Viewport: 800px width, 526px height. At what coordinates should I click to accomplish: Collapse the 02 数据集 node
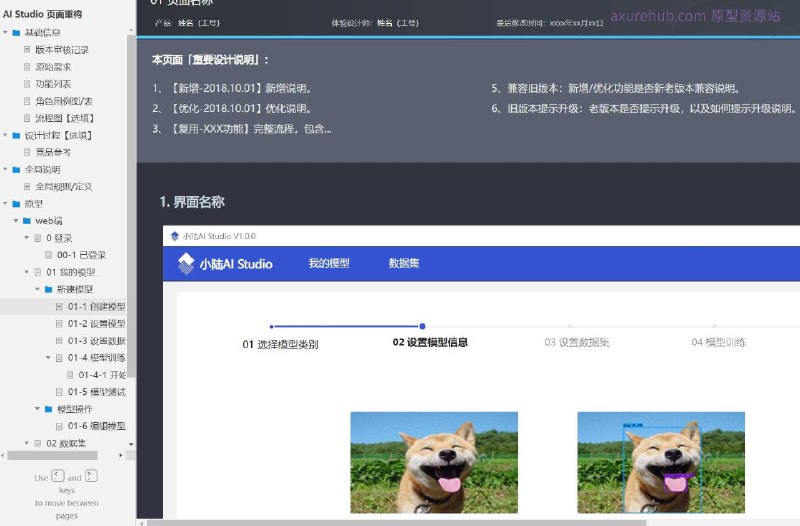tap(27, 443)
